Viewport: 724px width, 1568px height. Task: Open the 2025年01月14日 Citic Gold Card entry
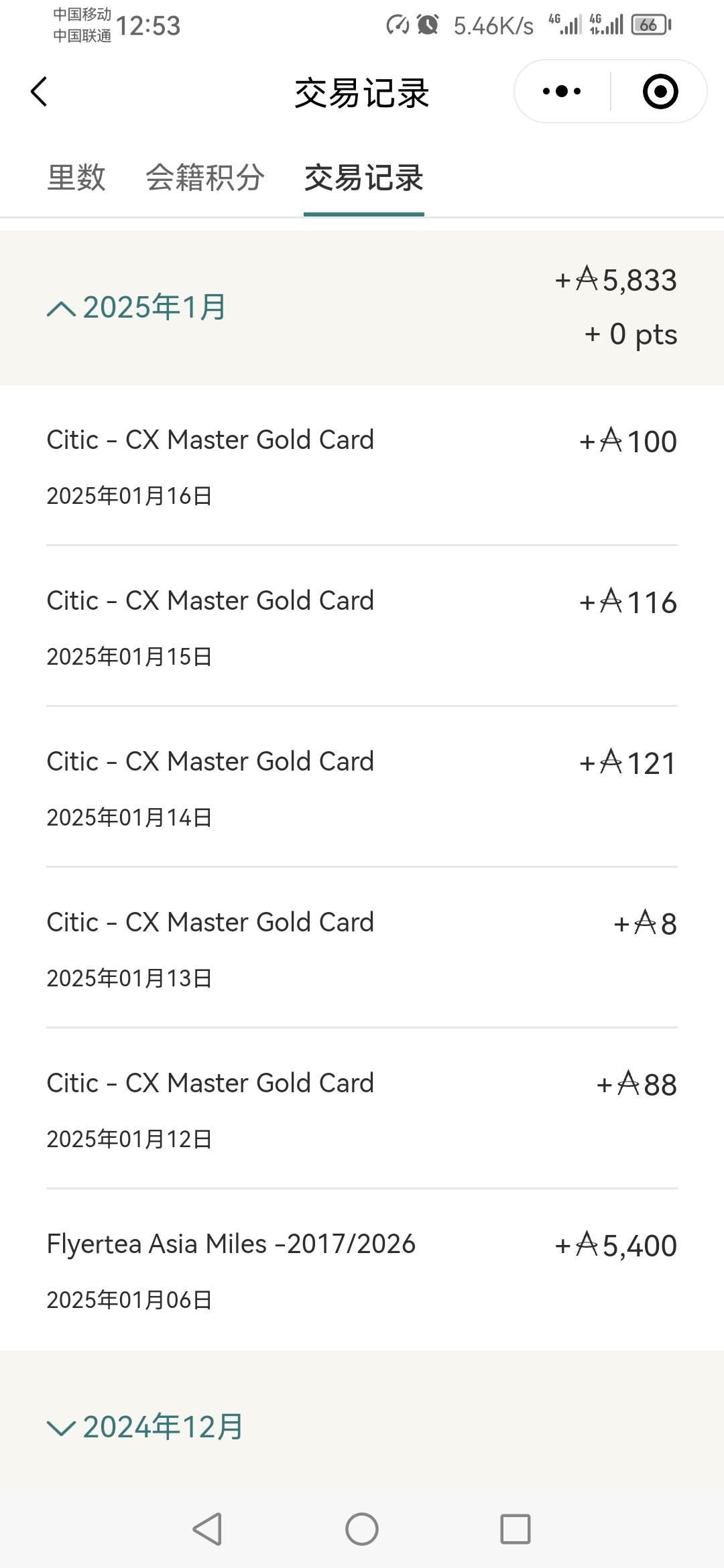[362, 787]
